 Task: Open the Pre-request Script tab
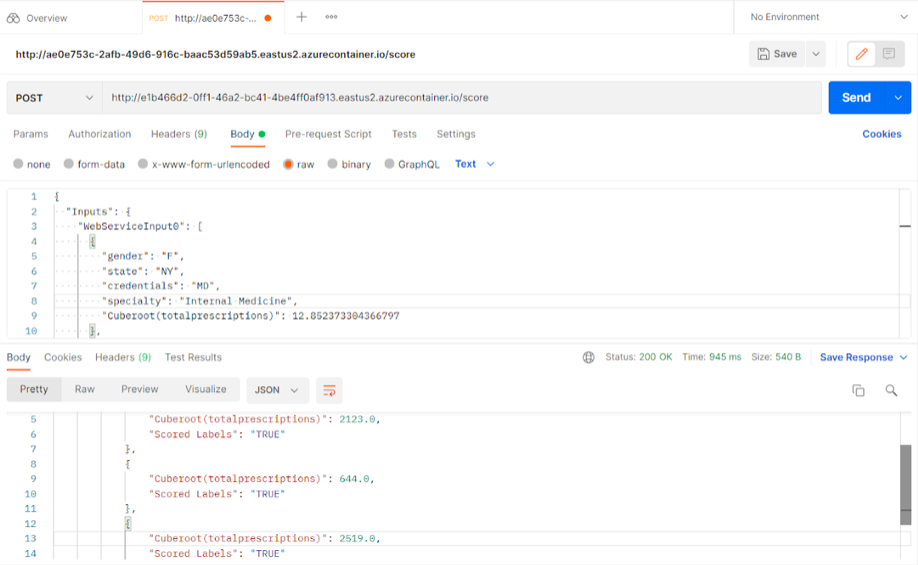click(x=328, y=134)
